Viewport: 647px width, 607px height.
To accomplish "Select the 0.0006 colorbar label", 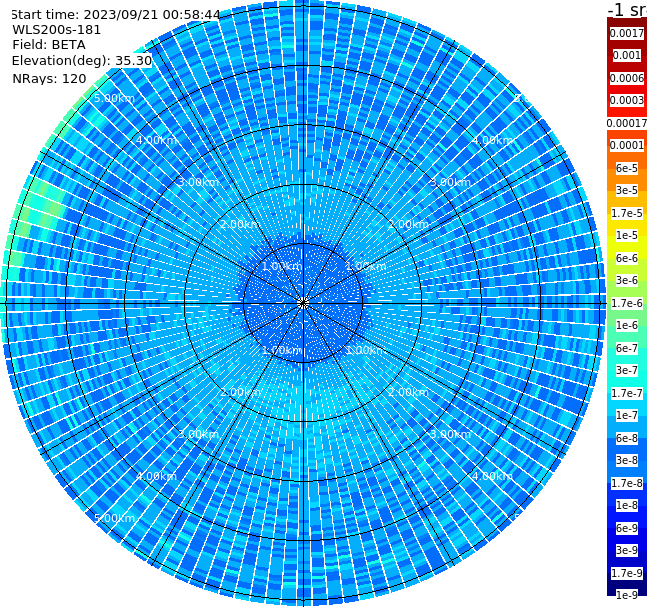I will pyautogui.click(x=627, y=78).
